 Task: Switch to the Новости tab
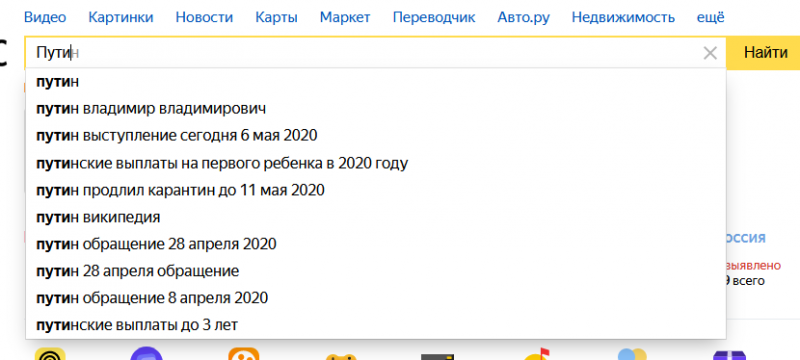[x=204, y=17]
